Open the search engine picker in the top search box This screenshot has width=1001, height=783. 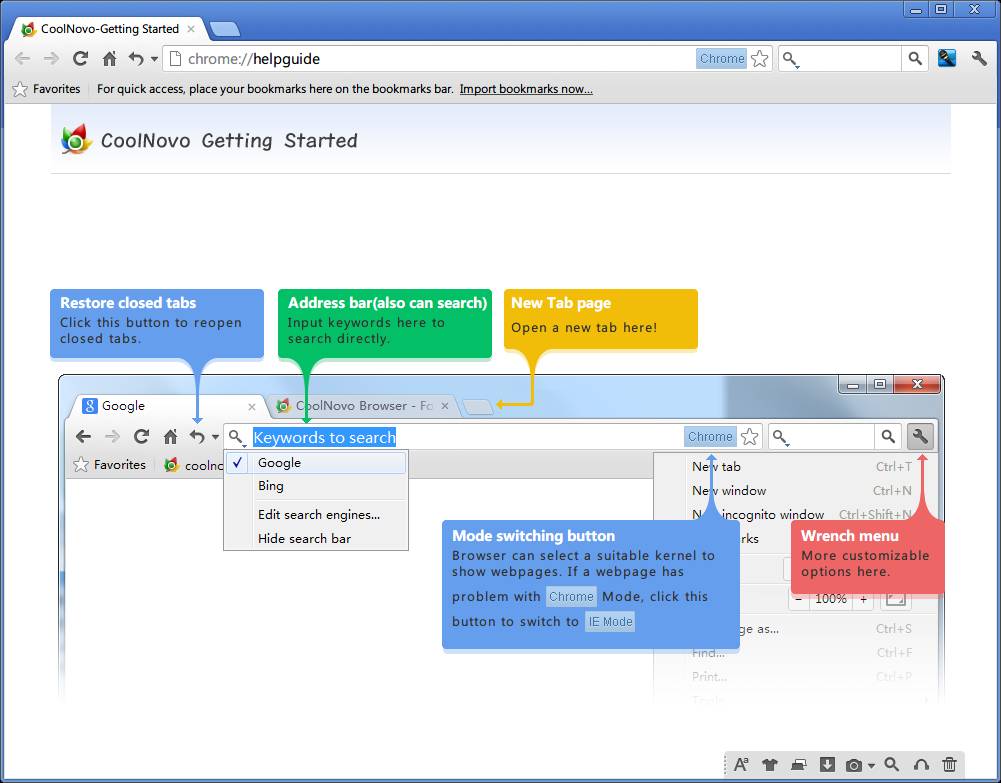[x=790, y=59]
